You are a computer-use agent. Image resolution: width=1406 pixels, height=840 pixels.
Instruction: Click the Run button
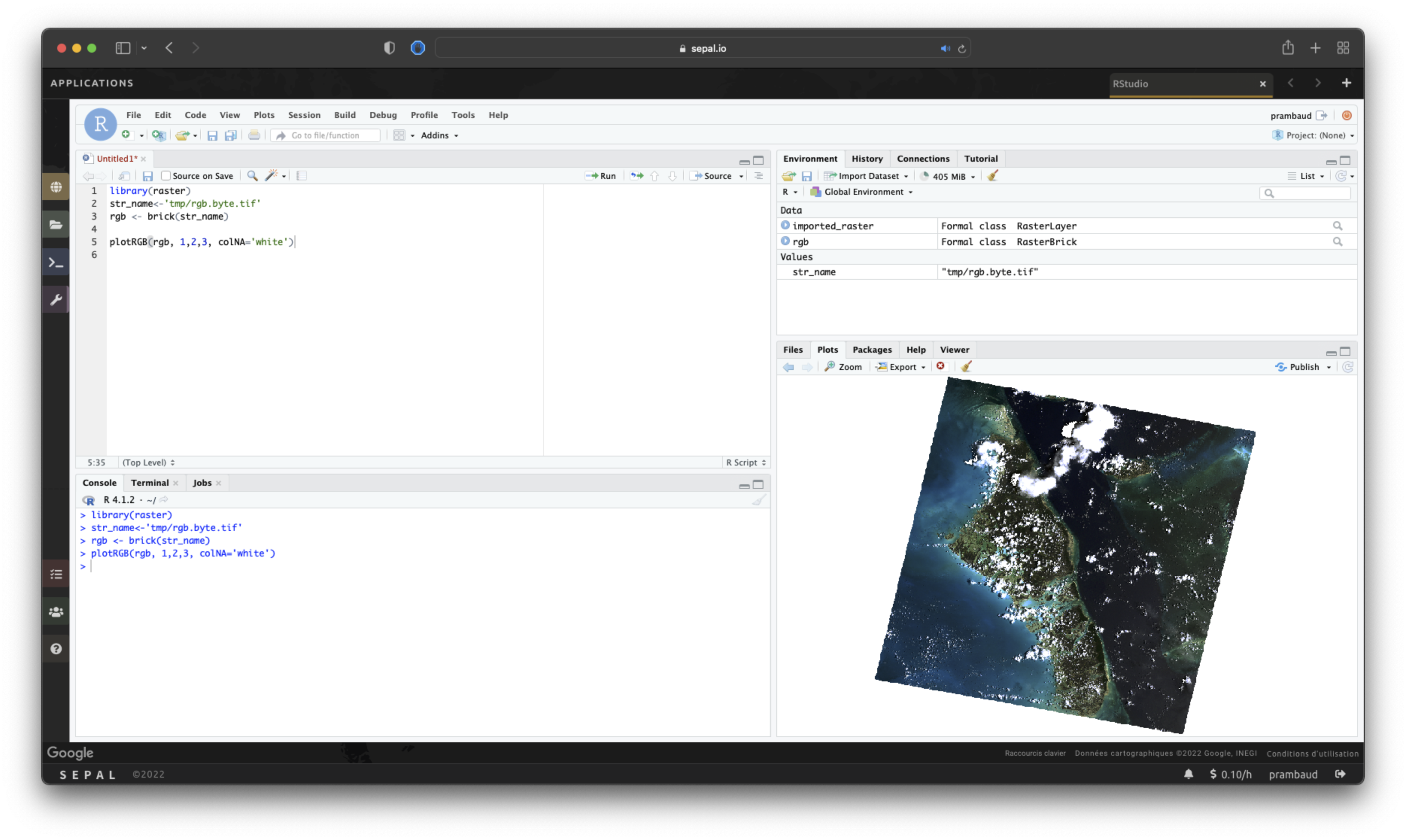(601, 176)
